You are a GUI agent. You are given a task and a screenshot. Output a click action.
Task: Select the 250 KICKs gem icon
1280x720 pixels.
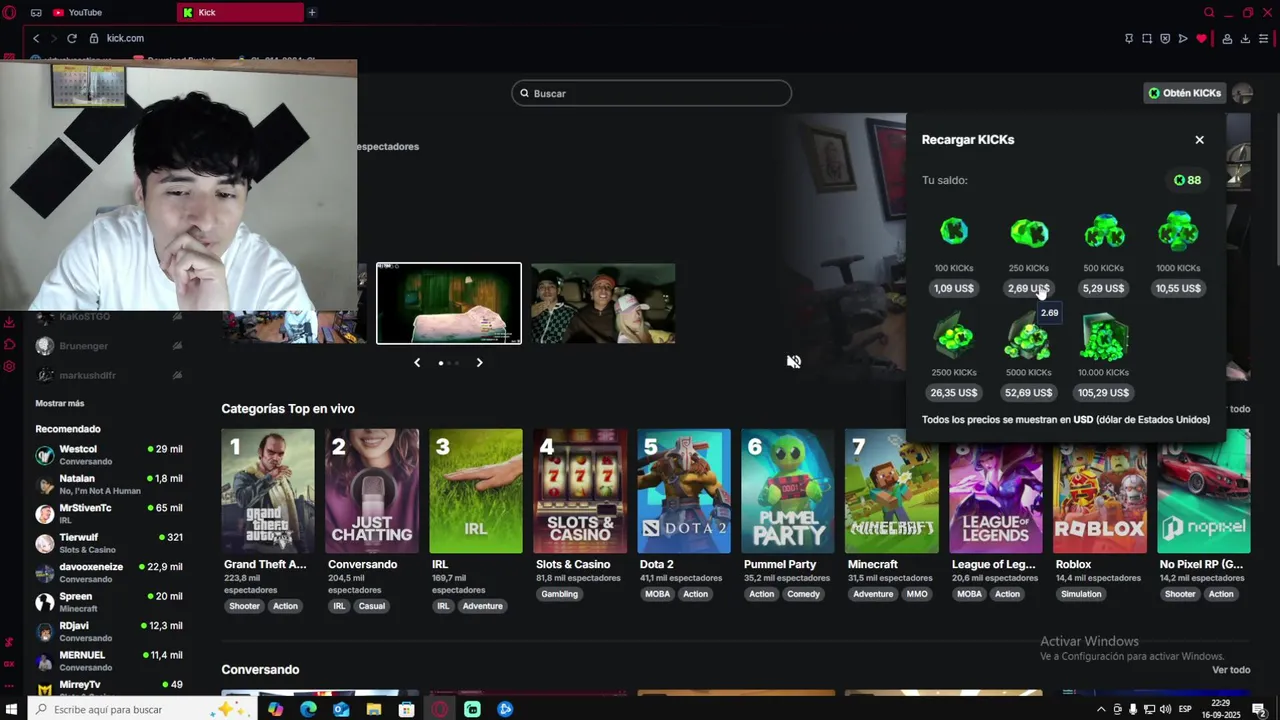click(1029, 233)
